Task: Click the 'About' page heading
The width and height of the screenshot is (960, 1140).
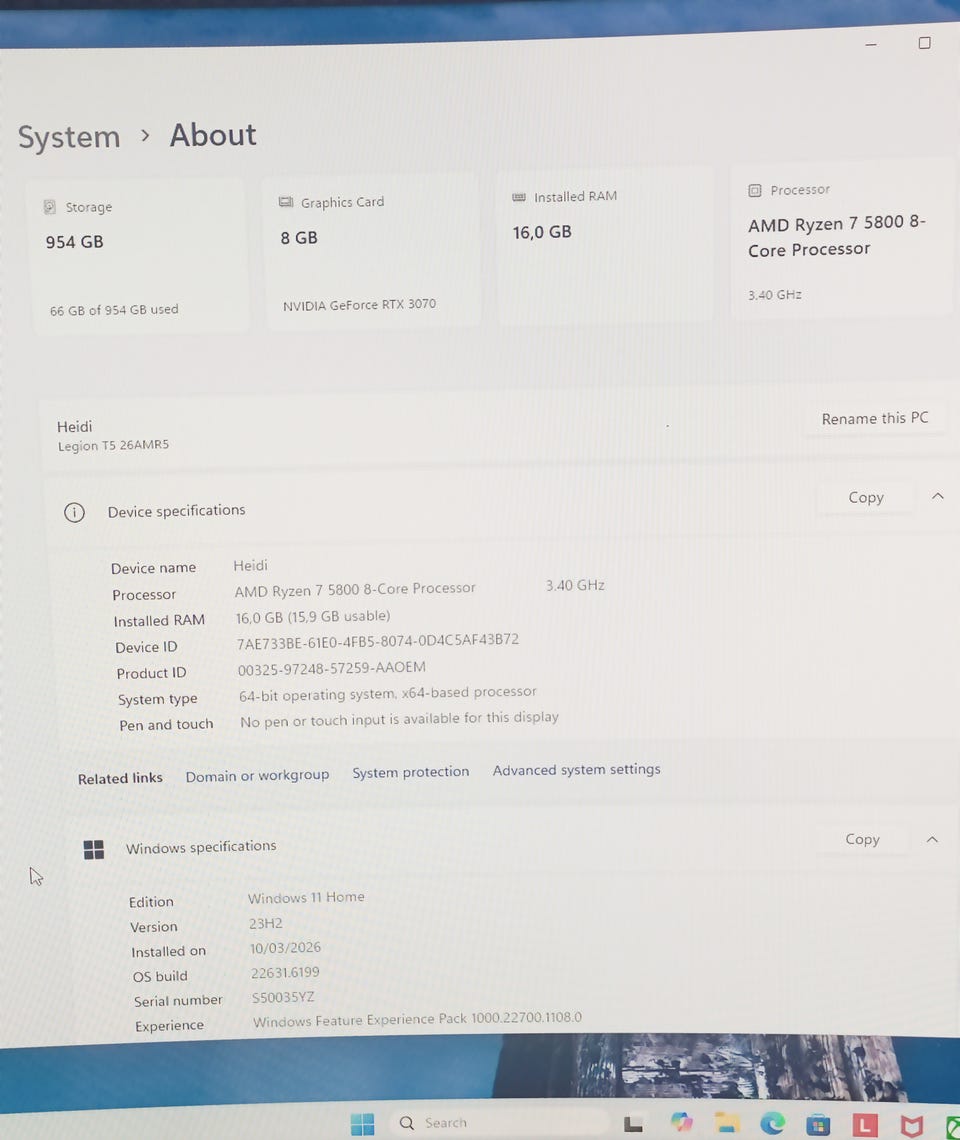Action: coord(213,135)
